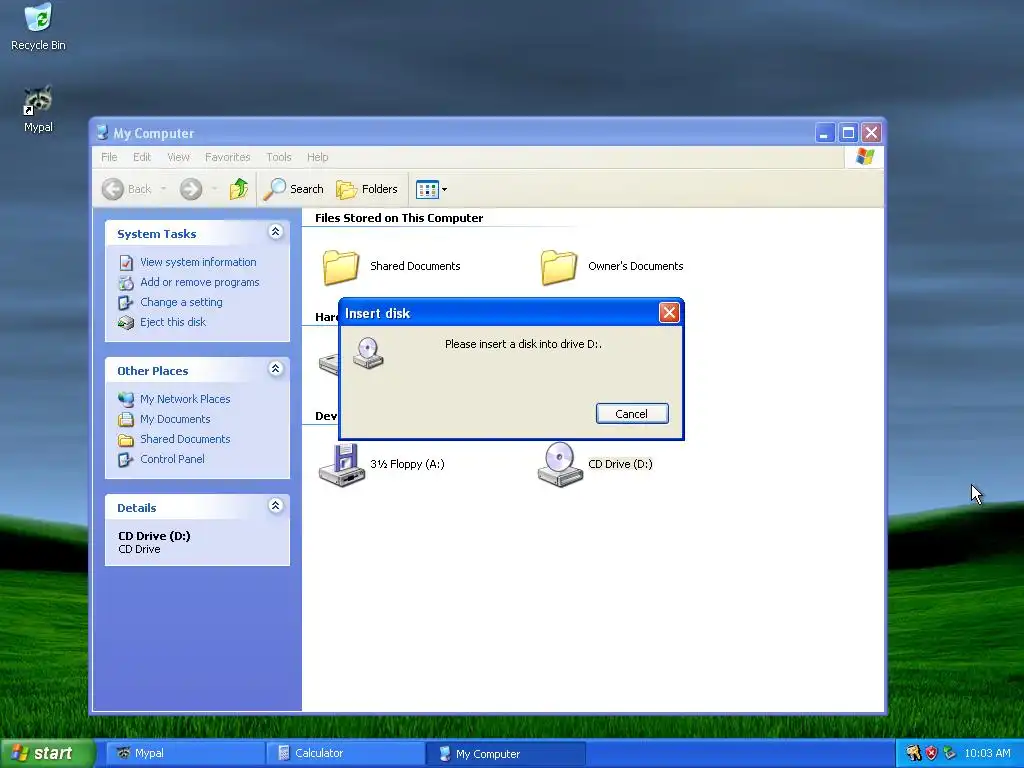Open the File menu
Image resolution: width=1024 pixels, height=768 pixels.
pyautogui.click(x=109, y=157)
